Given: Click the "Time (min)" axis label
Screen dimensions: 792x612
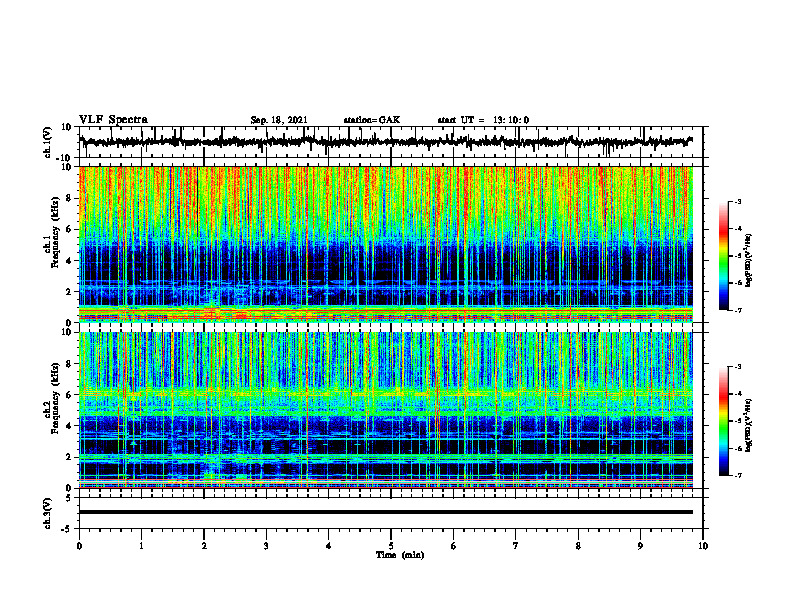Looking at the screenshot, I should (400, 555).
